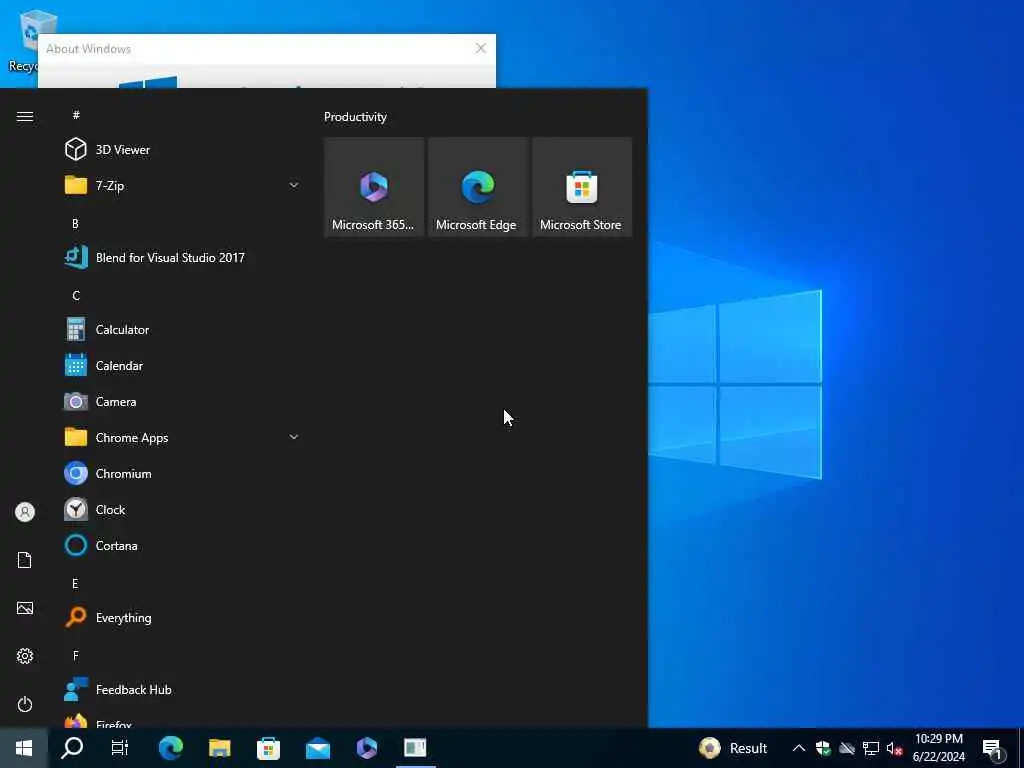Open Microsoft 365 from the taskbar
Screen dimensions: 1024x768
click(x=367, y=748)
